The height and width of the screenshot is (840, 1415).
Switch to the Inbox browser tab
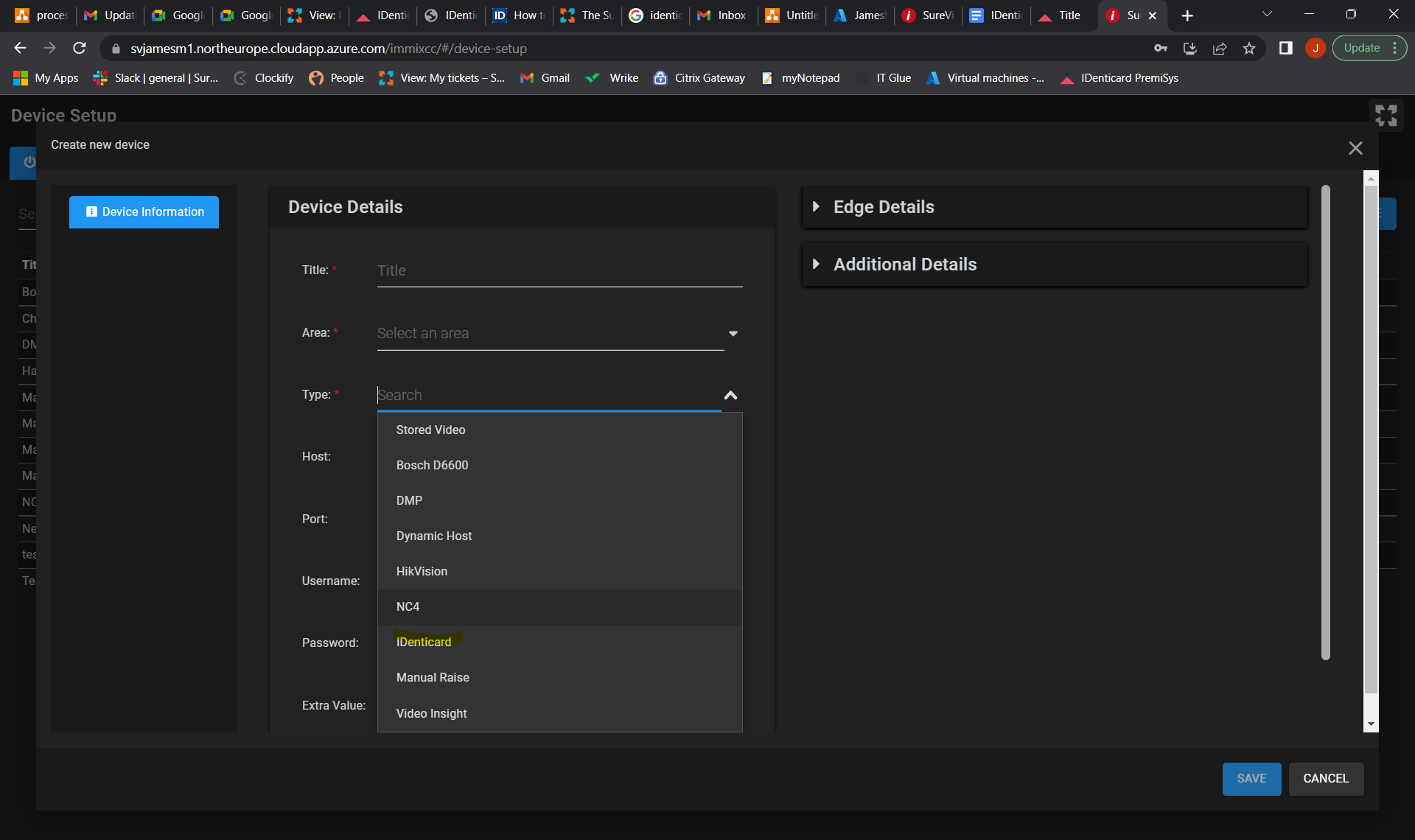723,15
